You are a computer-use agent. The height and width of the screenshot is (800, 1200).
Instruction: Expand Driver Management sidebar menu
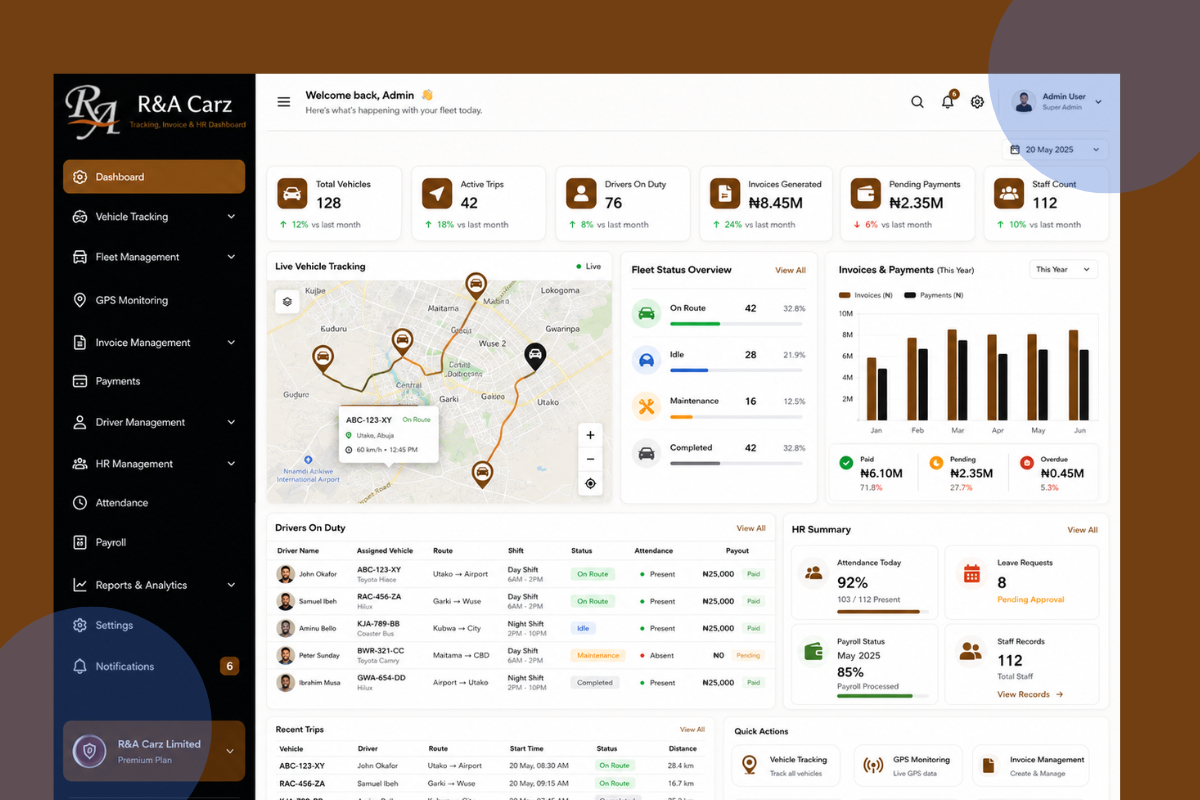[x=231, y=422]
